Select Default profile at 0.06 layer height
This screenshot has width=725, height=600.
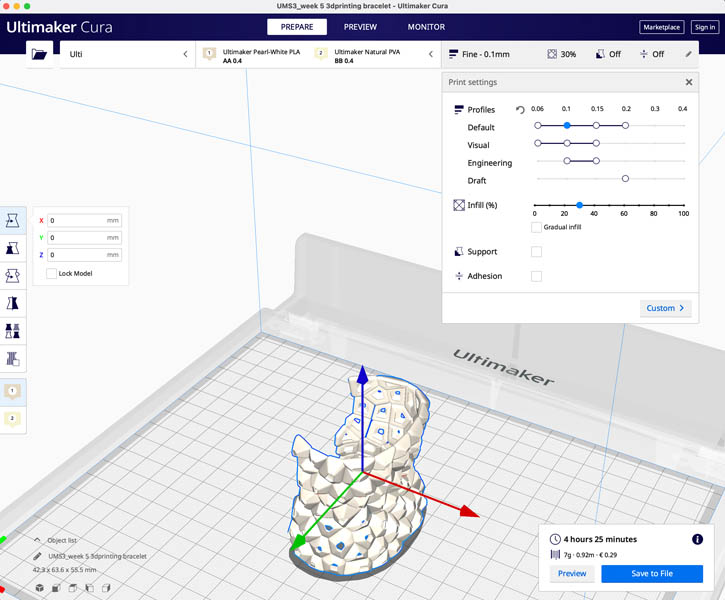[538, 125]
